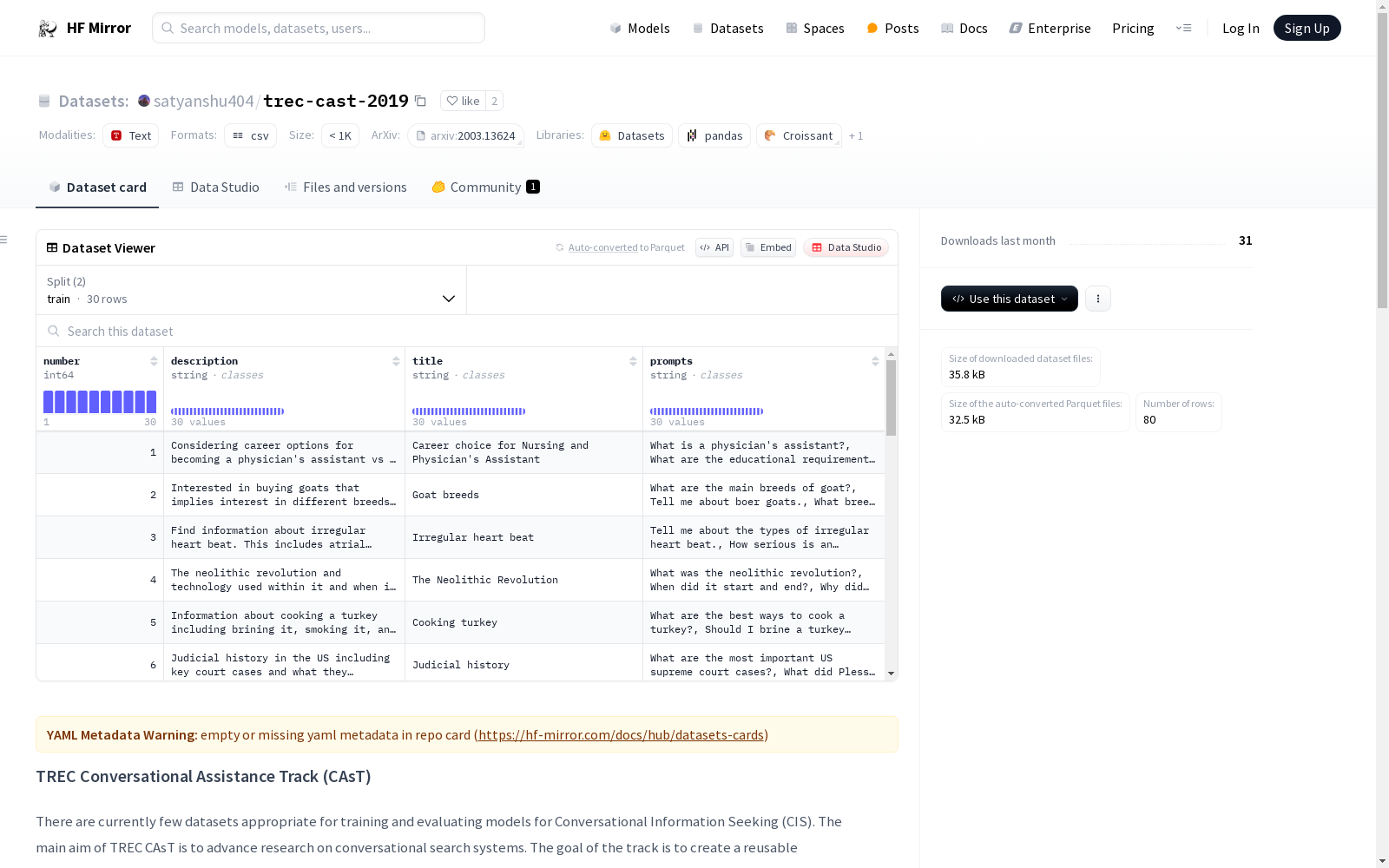Click the dataset viewer vertical scrollbar

892,398
